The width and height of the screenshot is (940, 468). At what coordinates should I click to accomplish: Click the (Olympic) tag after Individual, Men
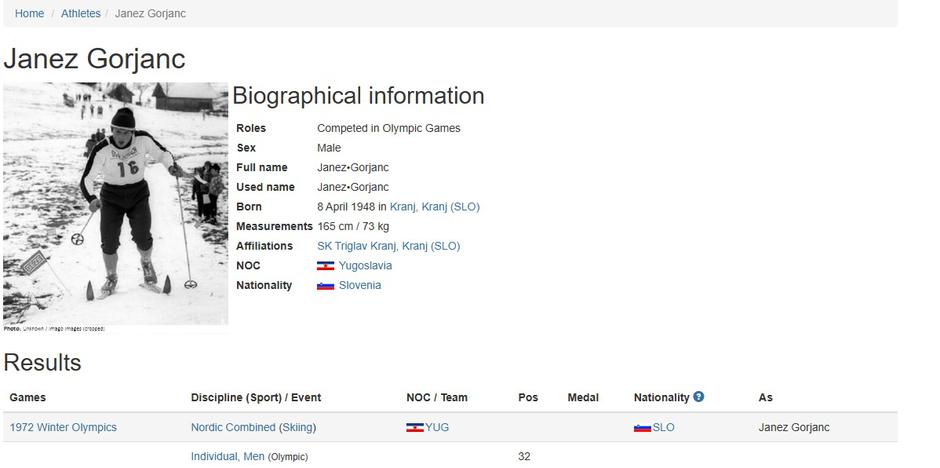pyautogui.click(x=288, y=457)
